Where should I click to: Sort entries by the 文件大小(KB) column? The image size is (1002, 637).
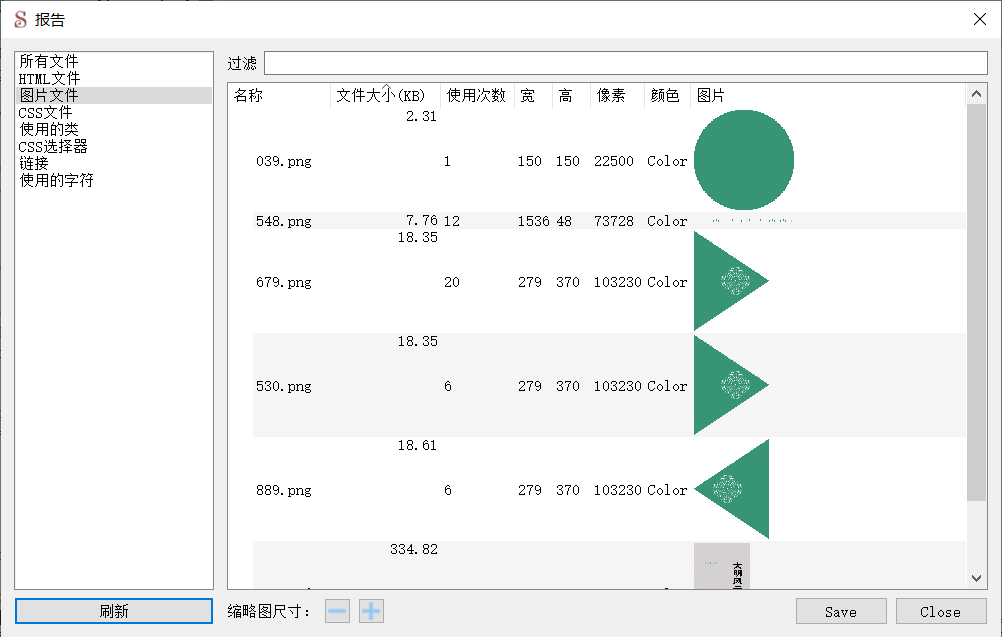tap(383, 95)
